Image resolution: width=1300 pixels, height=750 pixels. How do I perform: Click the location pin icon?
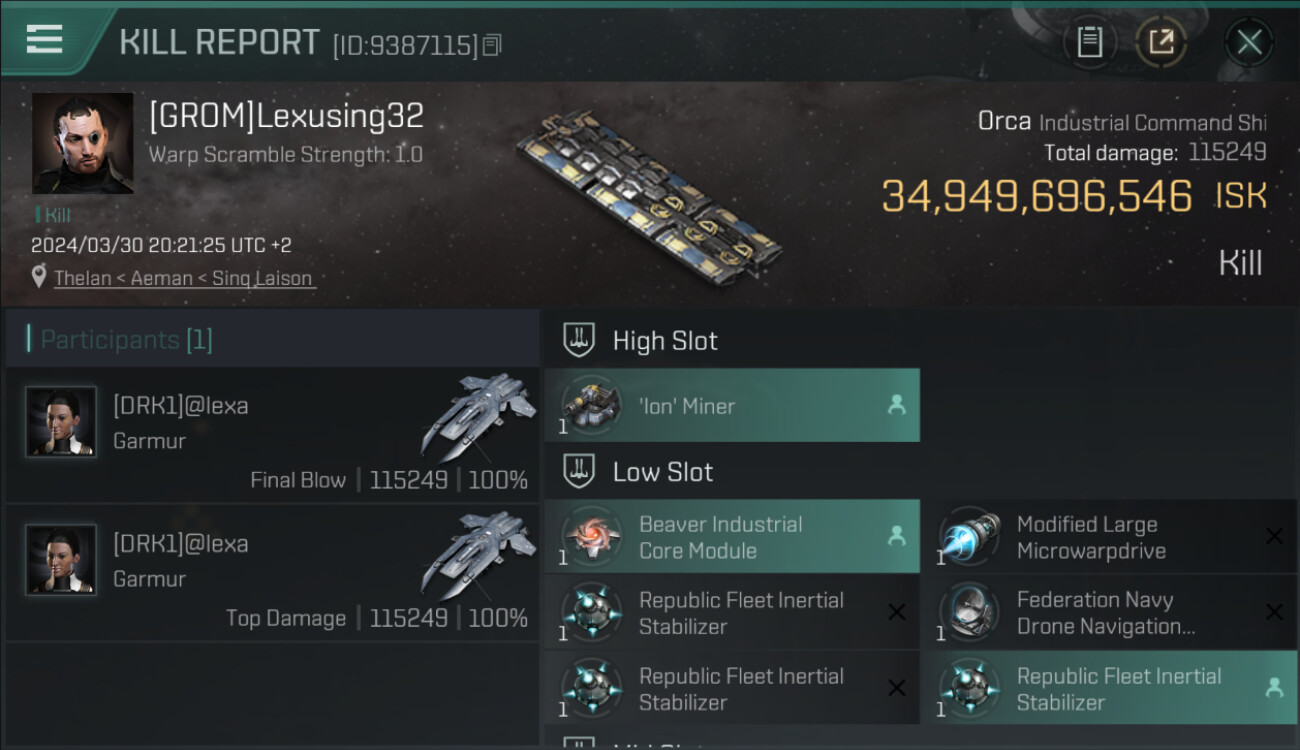pyautogui.click(x=39, y=277)
